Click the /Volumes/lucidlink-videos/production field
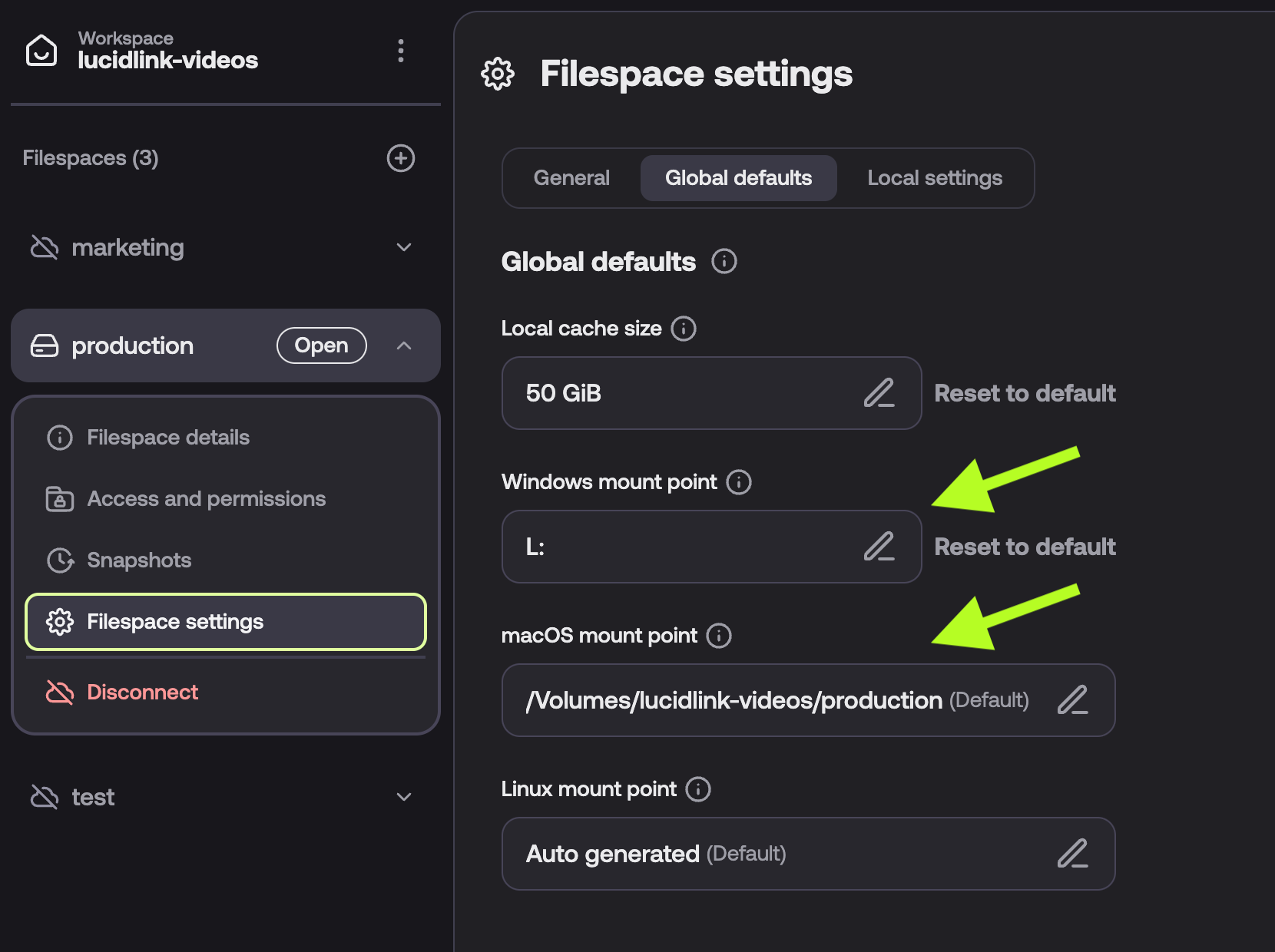Screen dimensions: 1275x952 [808, 700]
